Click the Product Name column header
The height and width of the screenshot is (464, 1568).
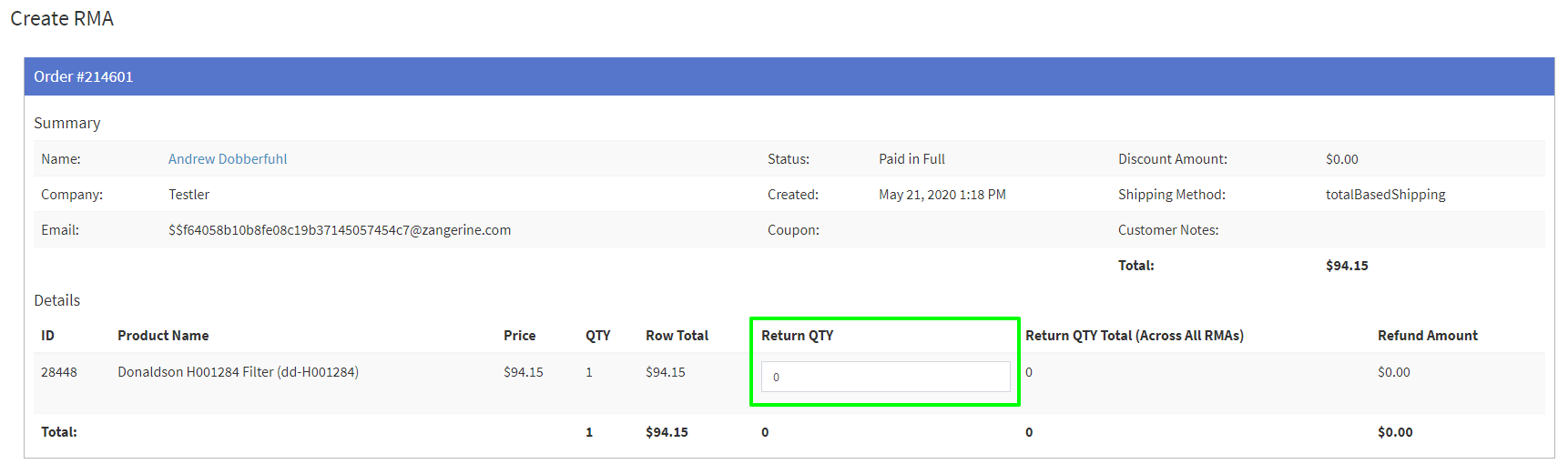pos(163,336)
